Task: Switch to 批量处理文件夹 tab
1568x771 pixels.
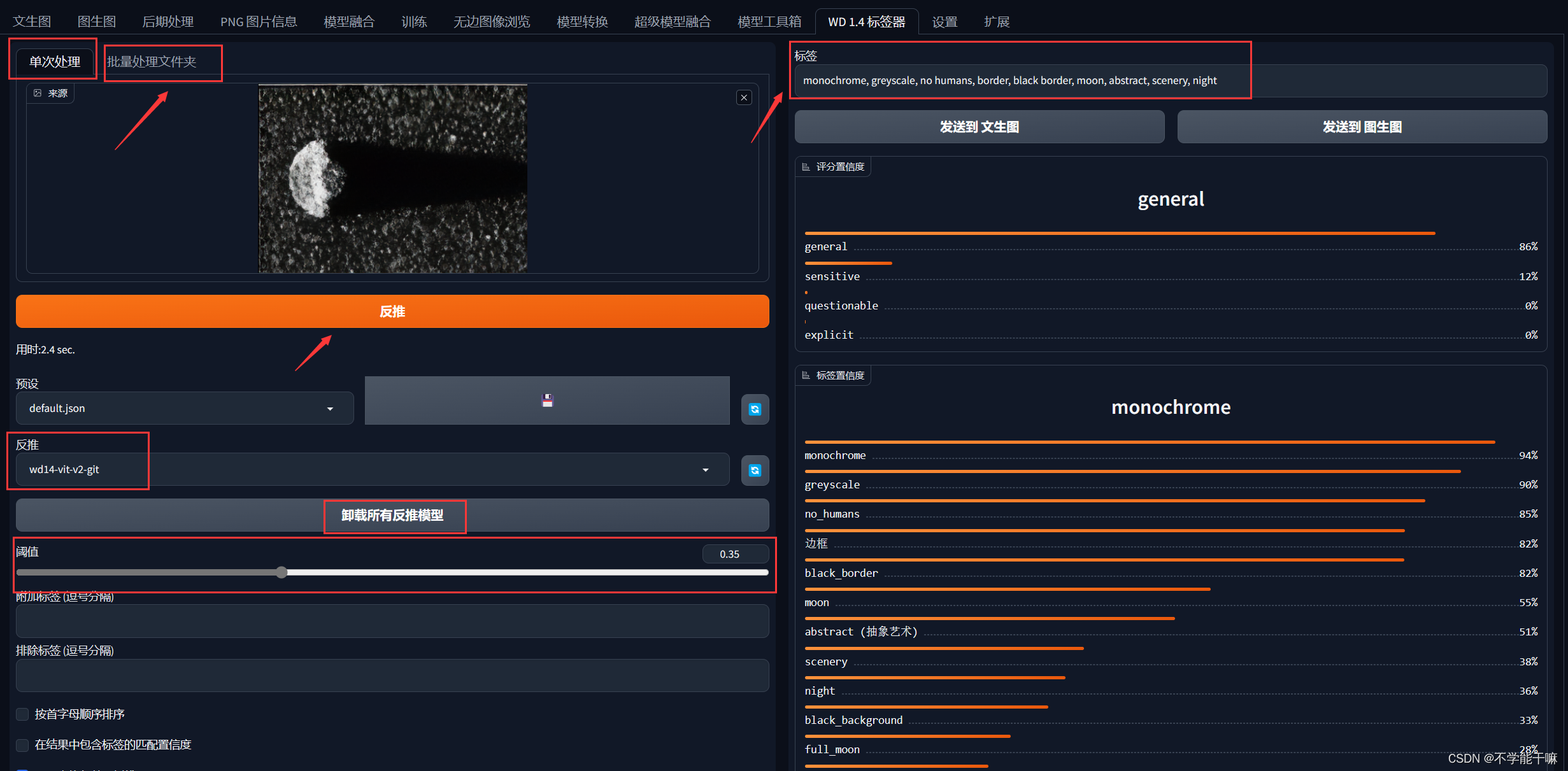Action: [152, 62]
